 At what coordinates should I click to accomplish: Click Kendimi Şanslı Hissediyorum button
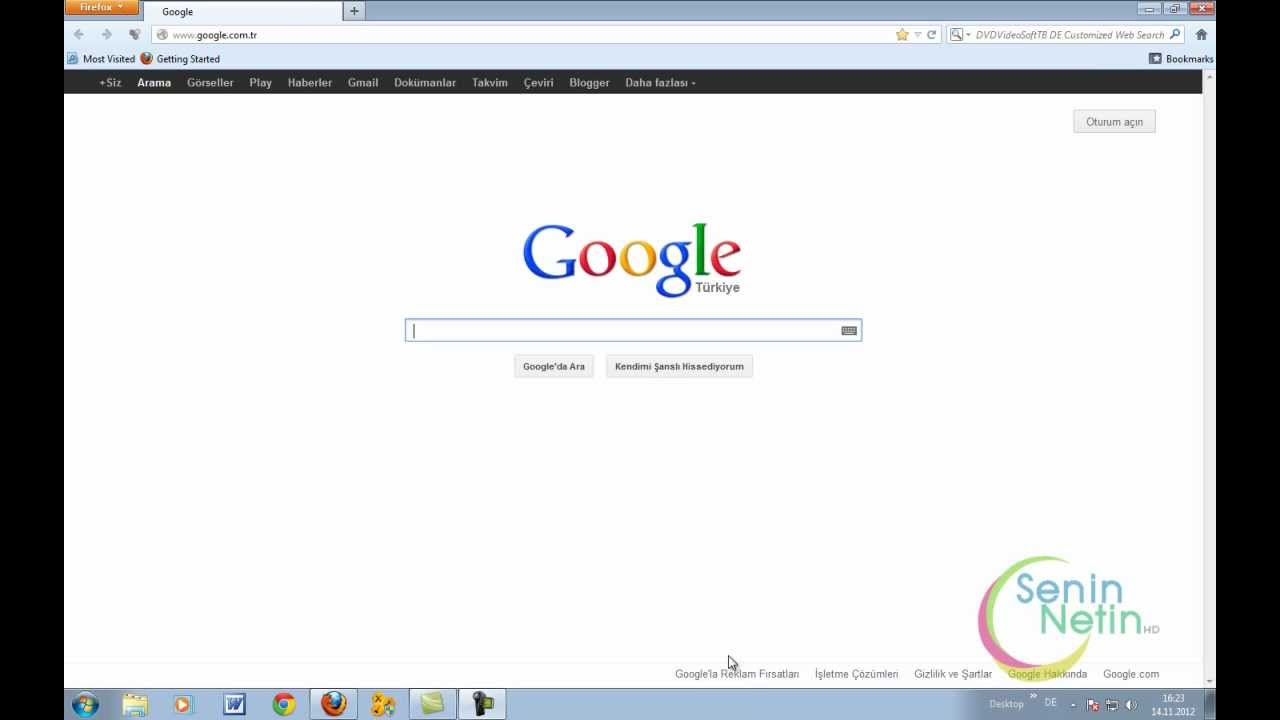point(679,366)
